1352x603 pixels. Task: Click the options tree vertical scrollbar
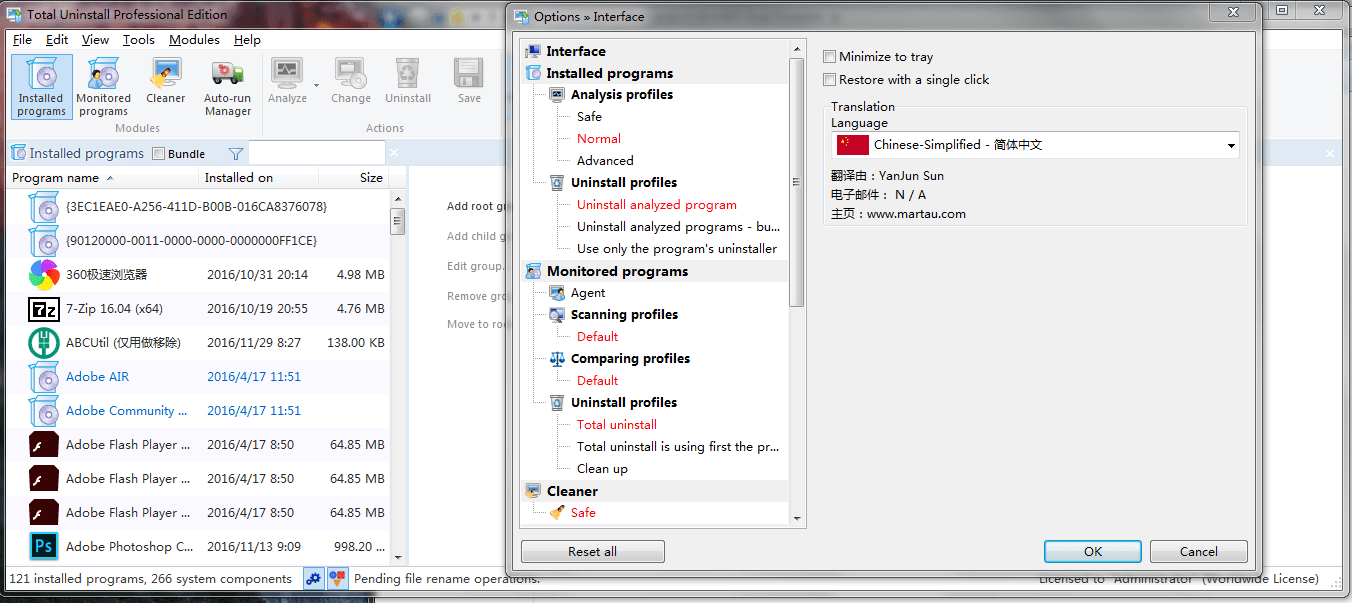coord(797,180)
